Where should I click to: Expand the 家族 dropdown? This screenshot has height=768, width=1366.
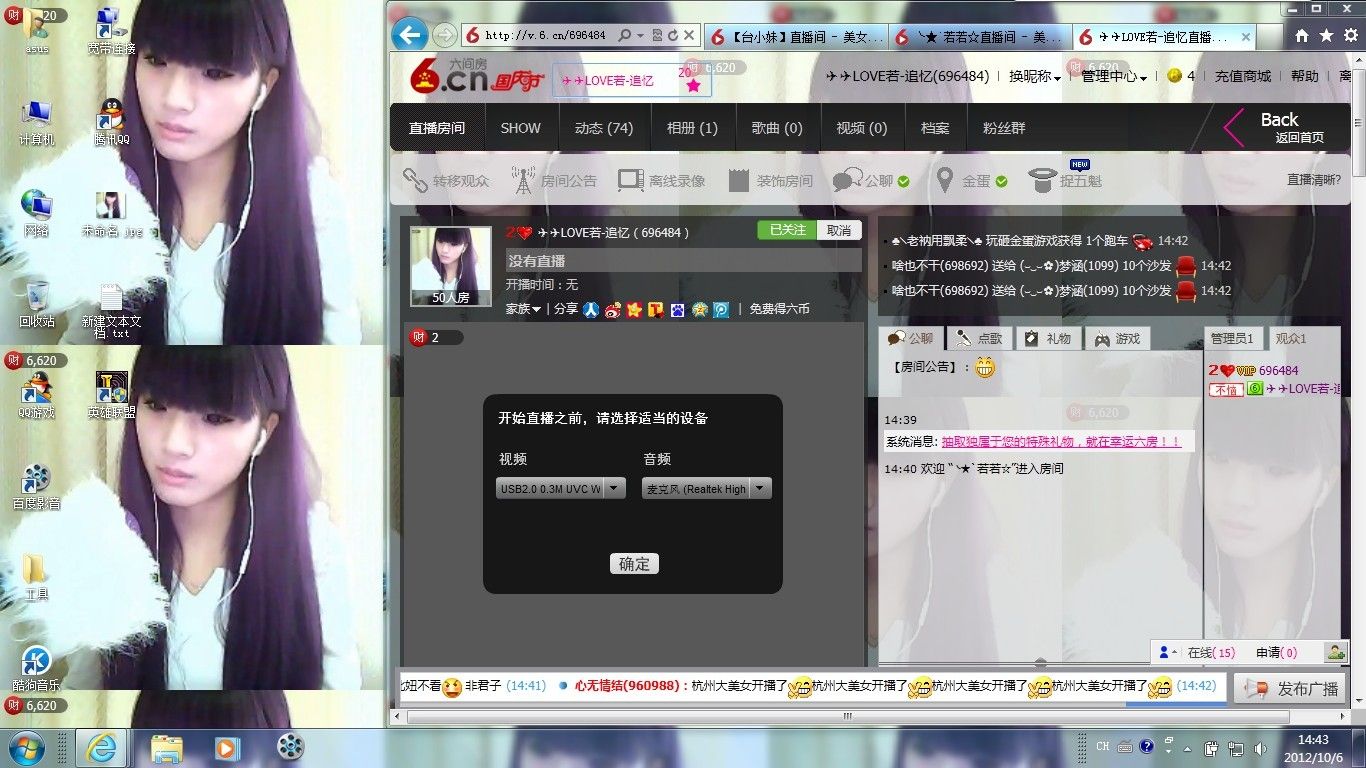523,309
